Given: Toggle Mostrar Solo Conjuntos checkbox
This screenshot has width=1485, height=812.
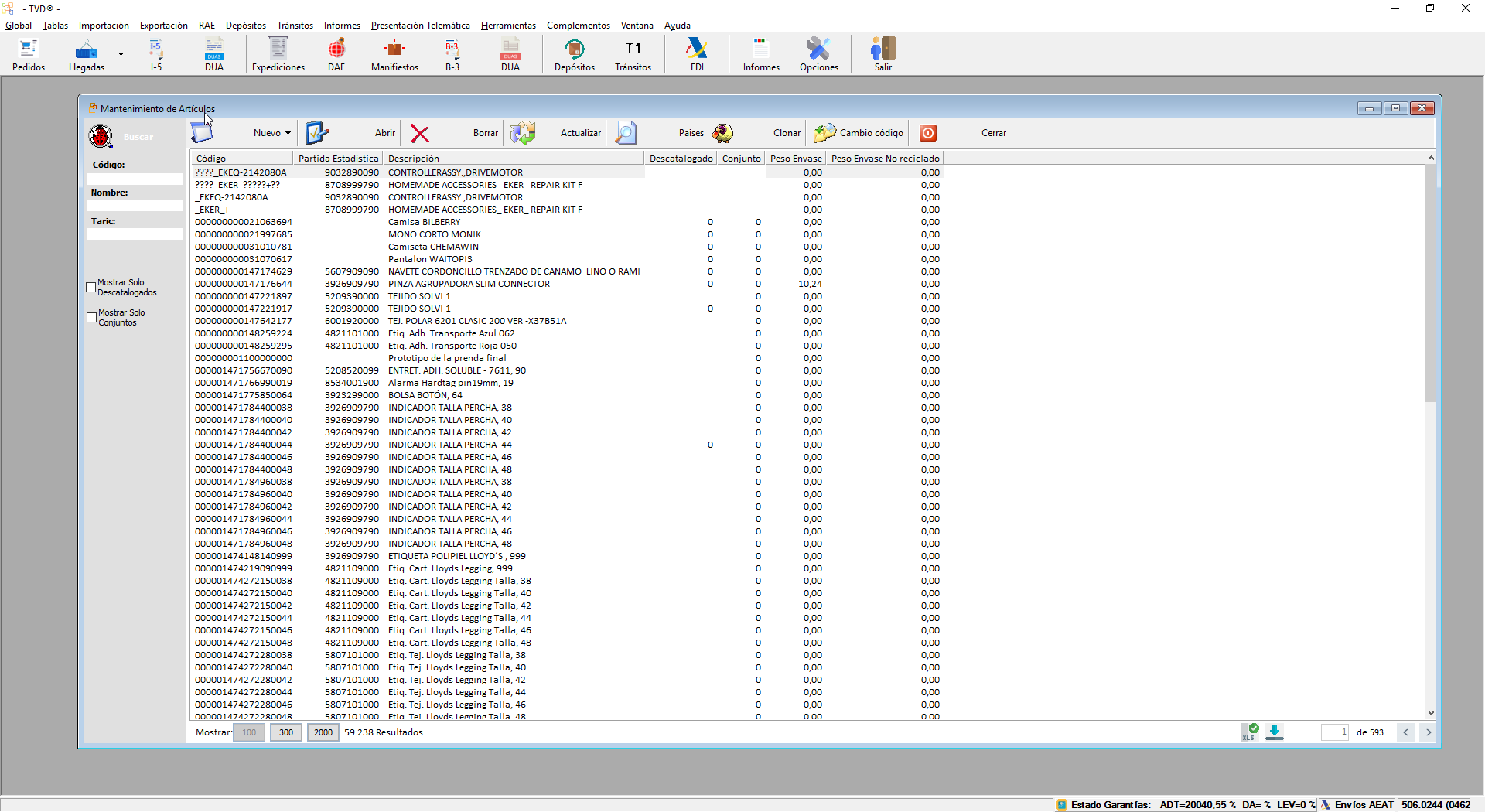Looking at the screenshot, I should tap(91, 318).
